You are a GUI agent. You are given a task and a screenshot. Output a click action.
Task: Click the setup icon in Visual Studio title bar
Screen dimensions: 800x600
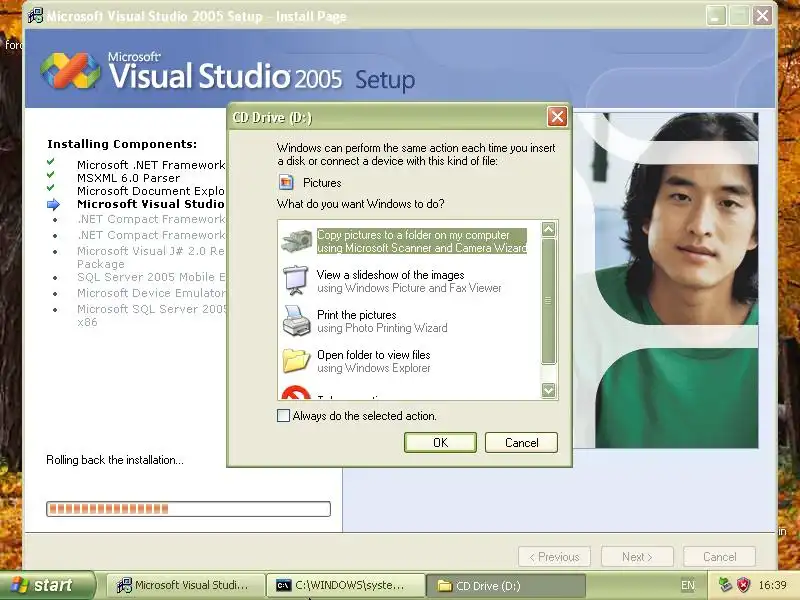(x=36, y=16)
